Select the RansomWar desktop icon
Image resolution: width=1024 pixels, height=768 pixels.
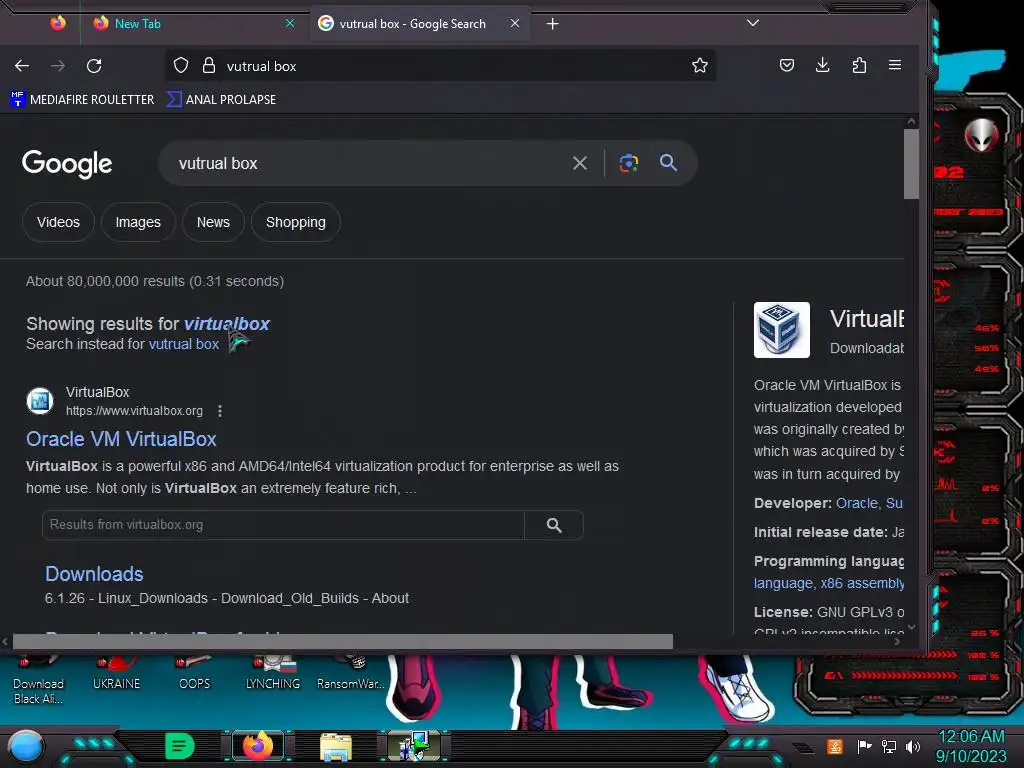(350, 674)
